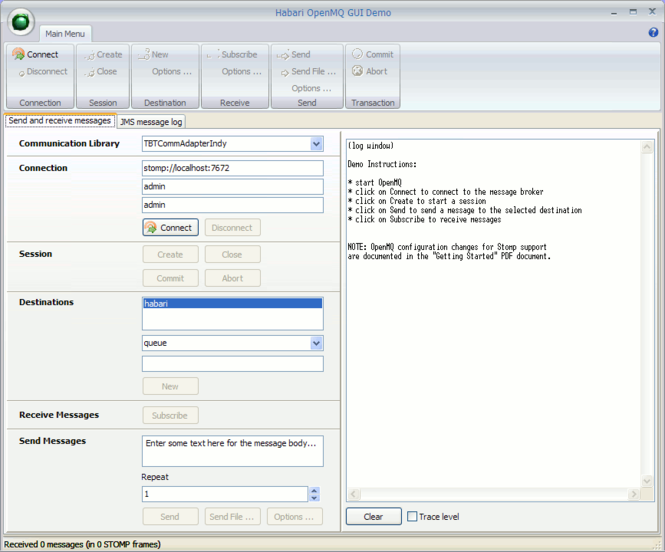The image size is (665, 552).
Task: Click the Send button under Send Messages
Action: coord(170,517)
